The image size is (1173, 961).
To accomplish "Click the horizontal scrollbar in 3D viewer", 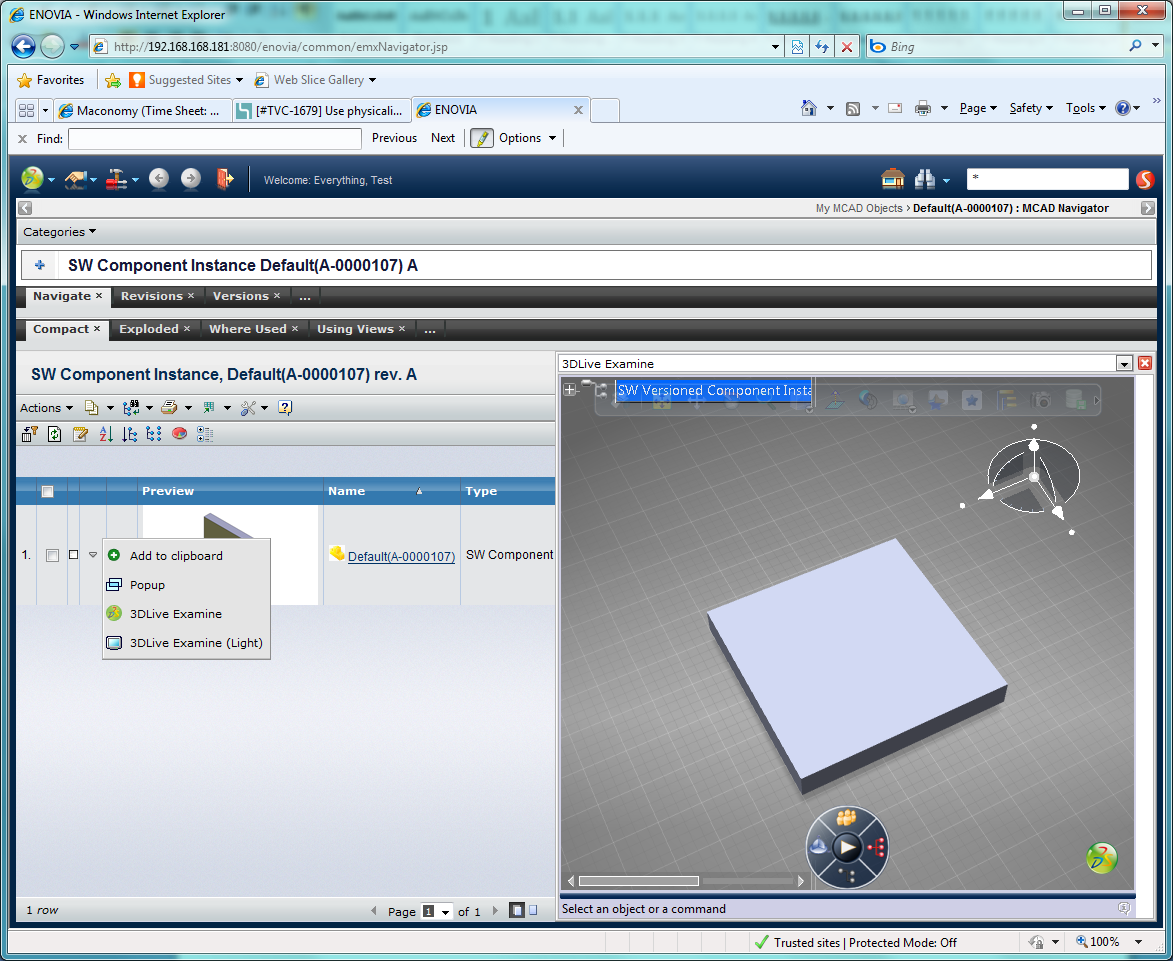I will pos(638,881).
